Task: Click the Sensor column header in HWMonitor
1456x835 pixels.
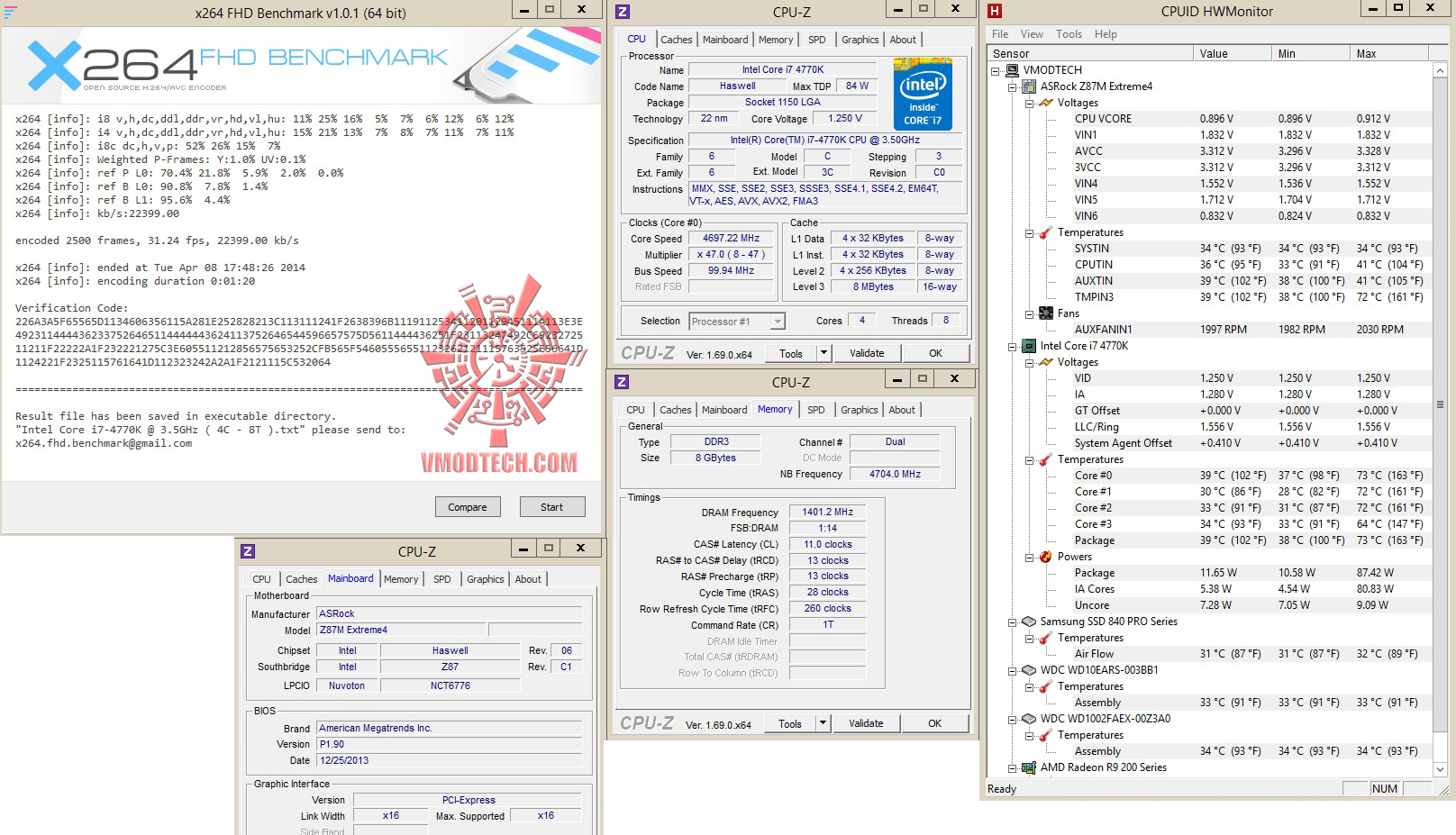Action: pyautogui.click(x=1091, y=54)
